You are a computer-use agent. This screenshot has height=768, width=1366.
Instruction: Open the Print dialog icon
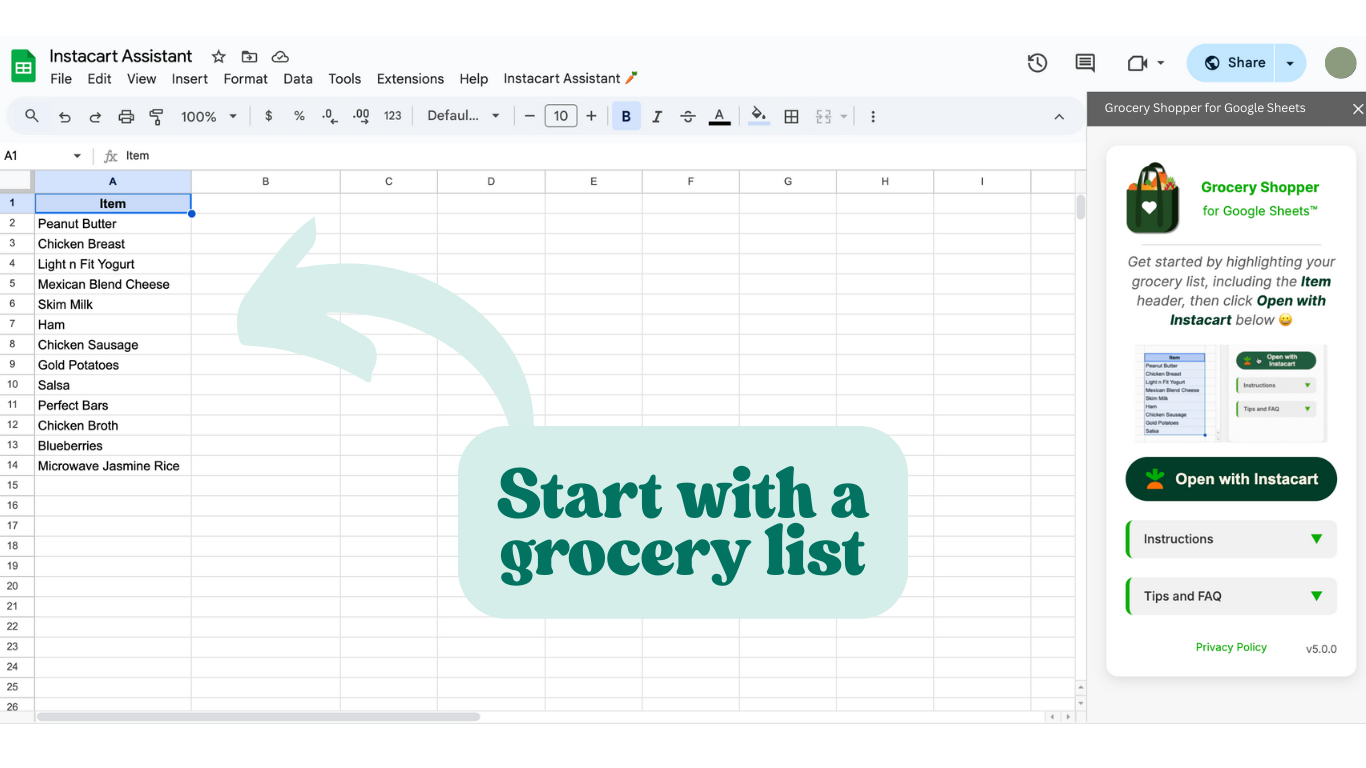tap(126, 116)
